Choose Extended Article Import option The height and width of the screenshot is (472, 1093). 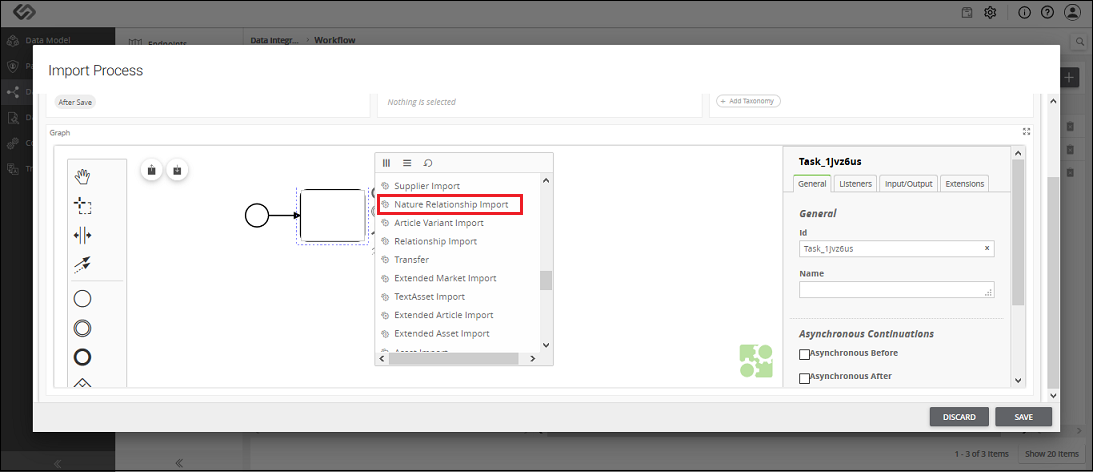(x=443, y=315)
